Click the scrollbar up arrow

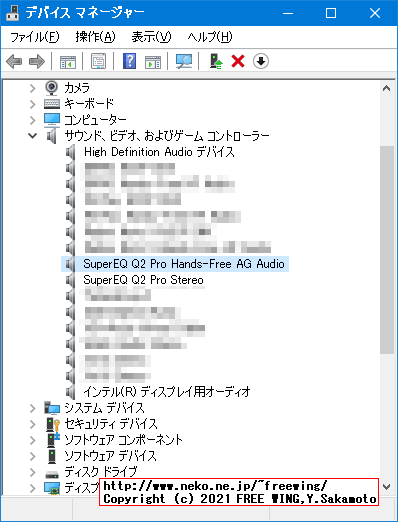pos(387,88)
